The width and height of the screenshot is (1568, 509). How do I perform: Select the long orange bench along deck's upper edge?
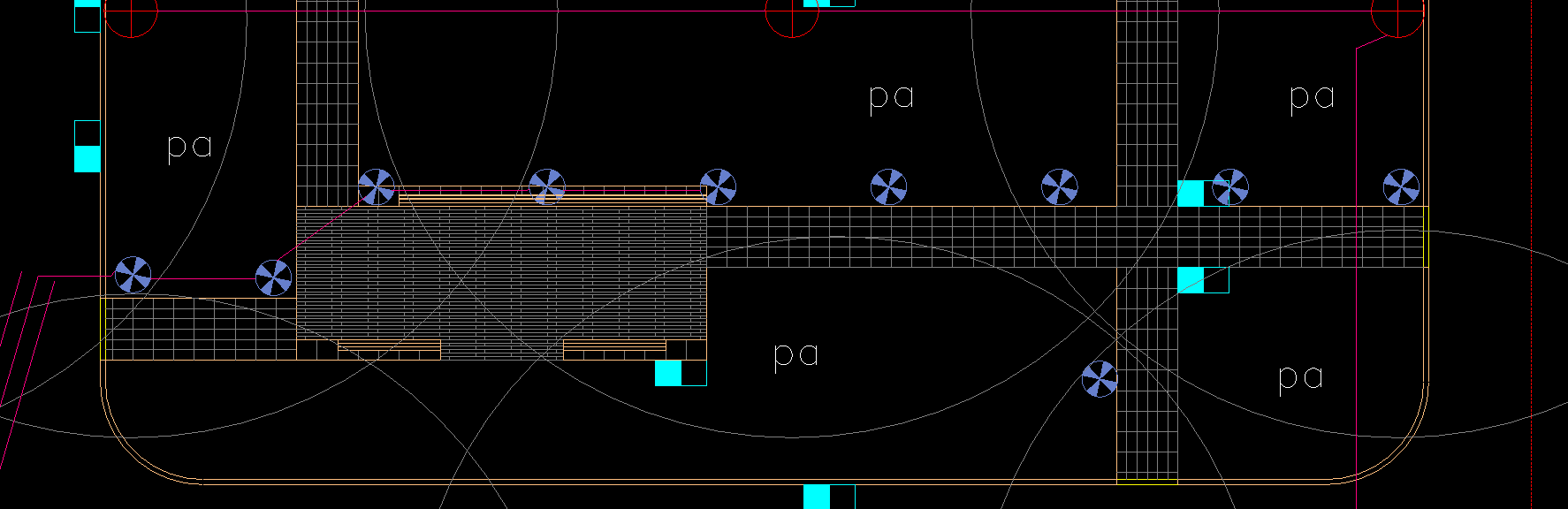tap(552, 194)
